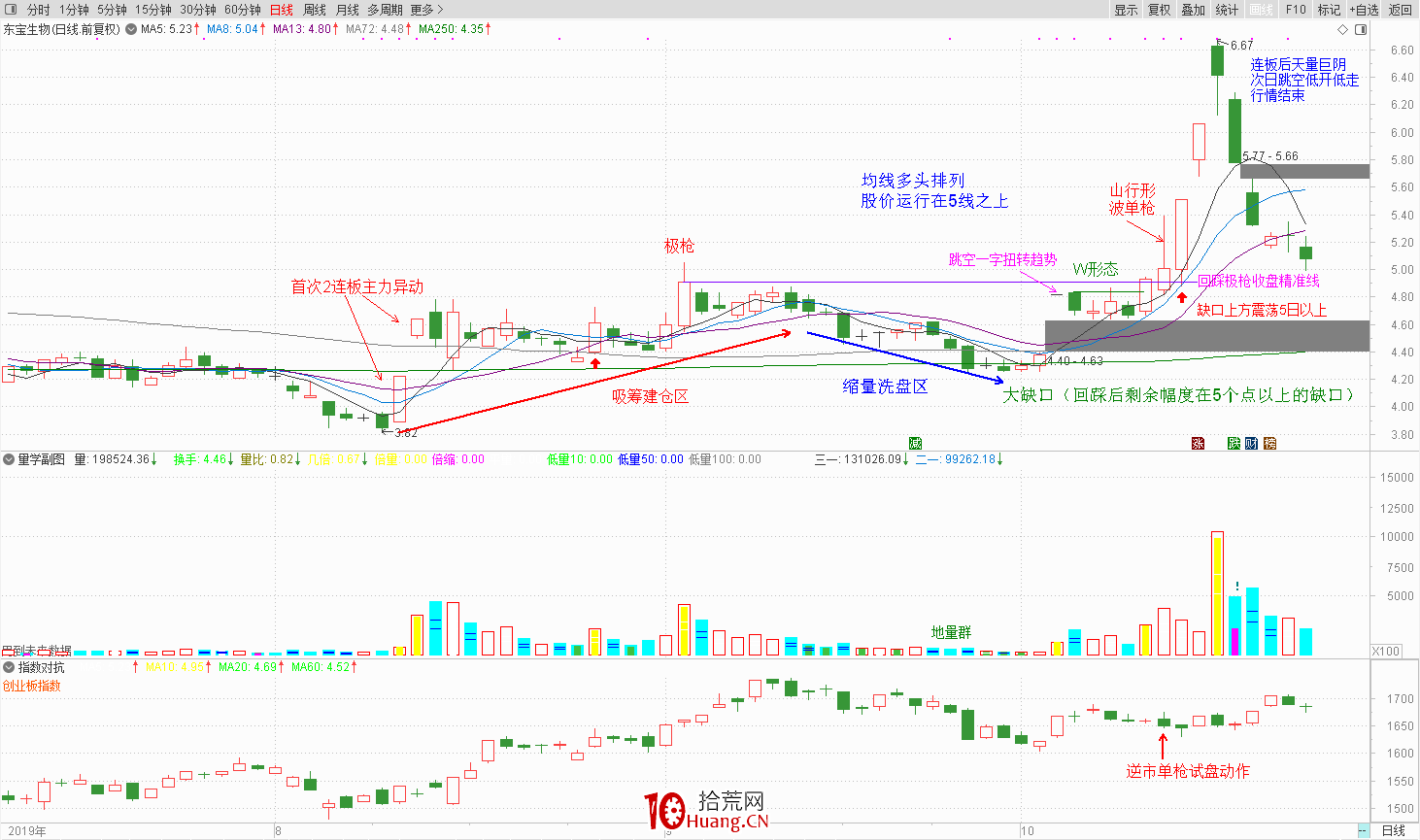Click the orange 榜 event marker

point(1270,443)
